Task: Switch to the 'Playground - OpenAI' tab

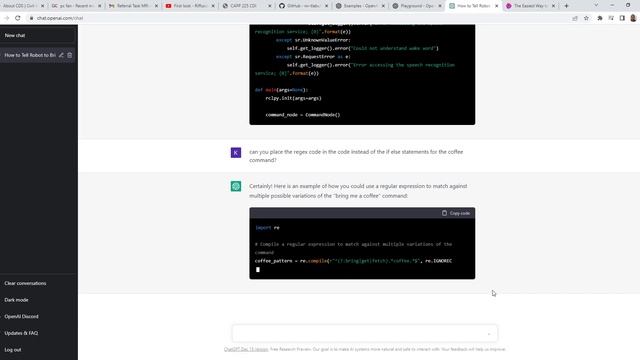Action: [x=416, y=6]
